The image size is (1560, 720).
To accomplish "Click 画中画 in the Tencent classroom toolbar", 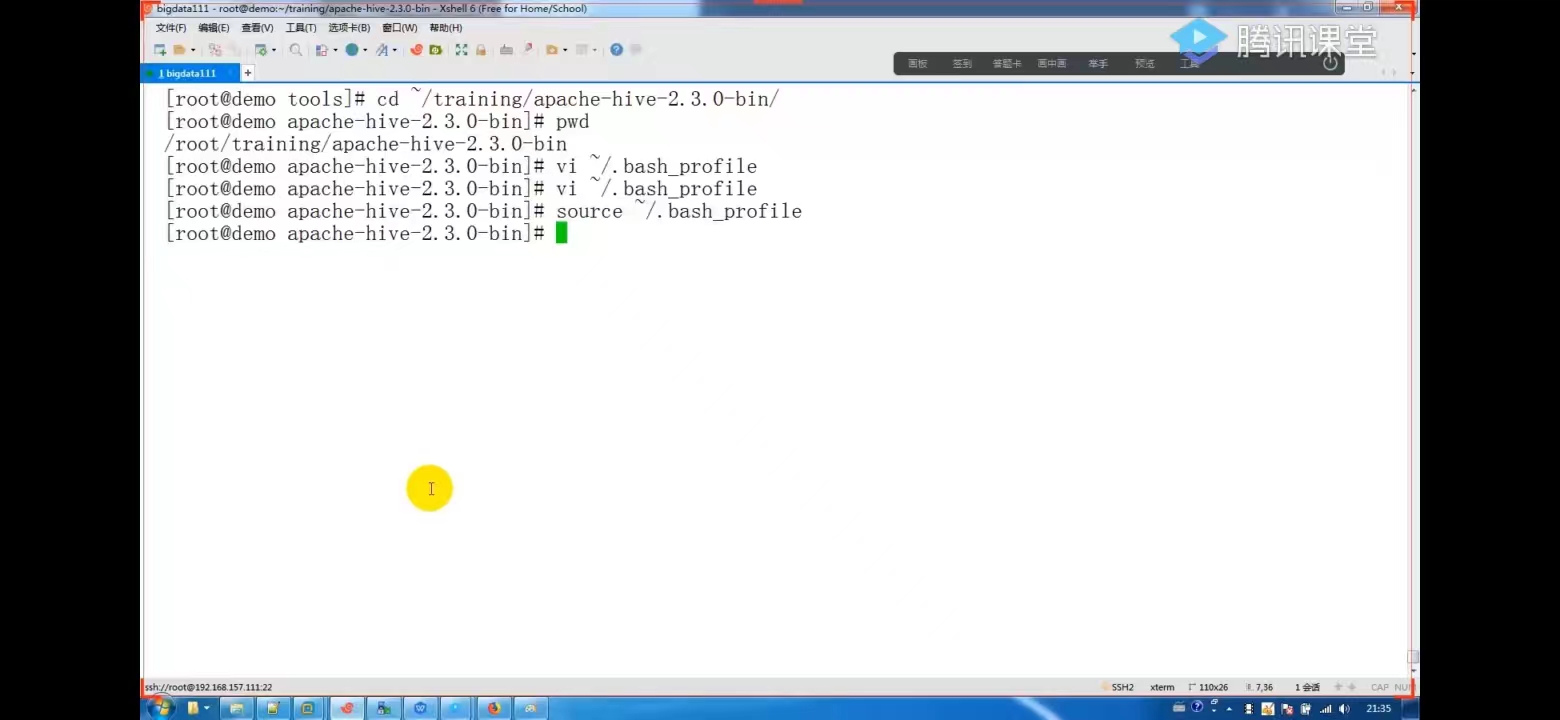I will [1052, 64].
